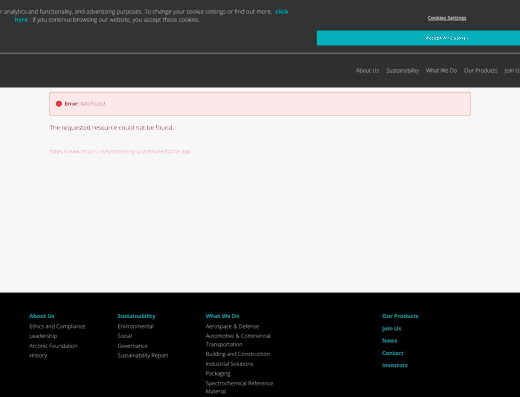Screen dimensions: 520x397
Task: Open footer Our Products link
Action: 400,316
